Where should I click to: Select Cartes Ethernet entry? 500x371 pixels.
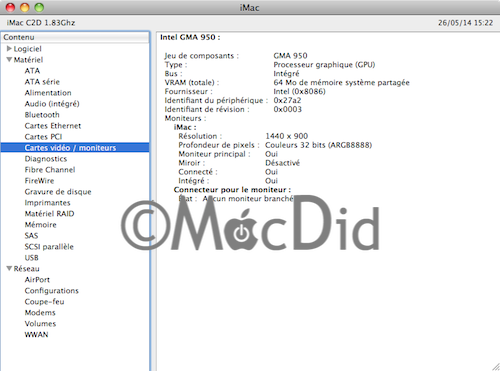pos(53,126)
